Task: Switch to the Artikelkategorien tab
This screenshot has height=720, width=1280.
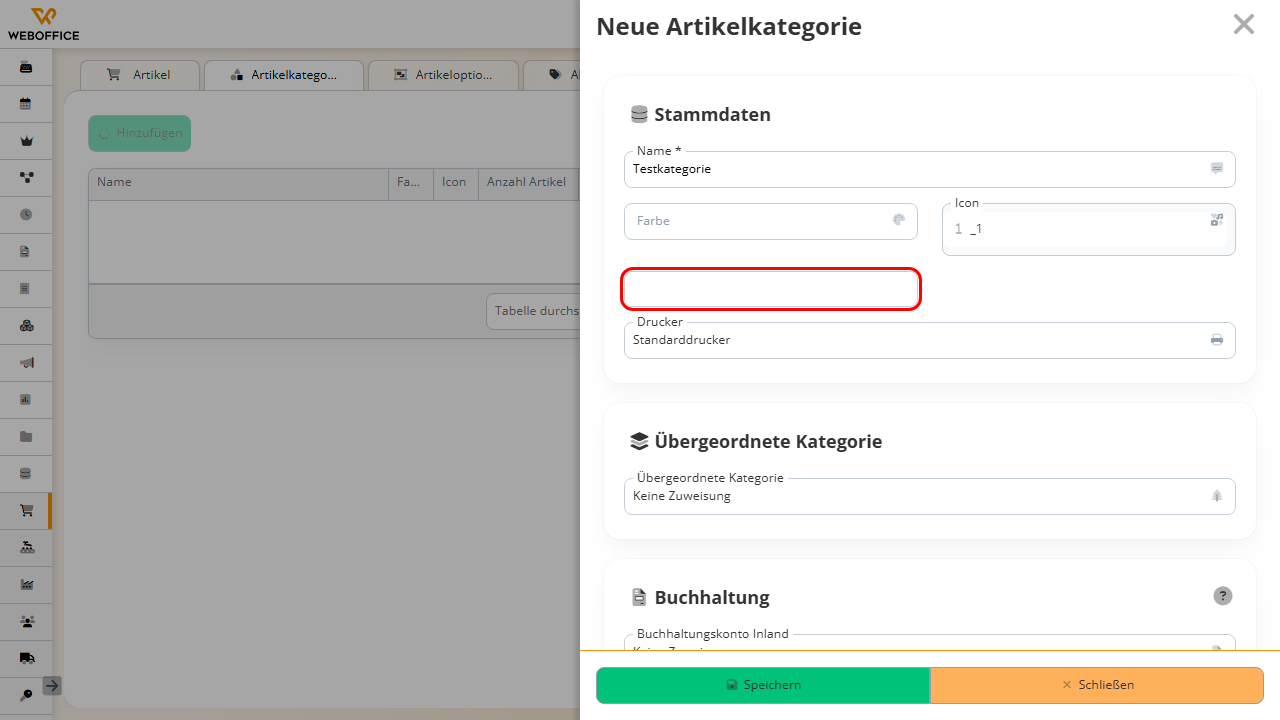Action: [282, 75]
